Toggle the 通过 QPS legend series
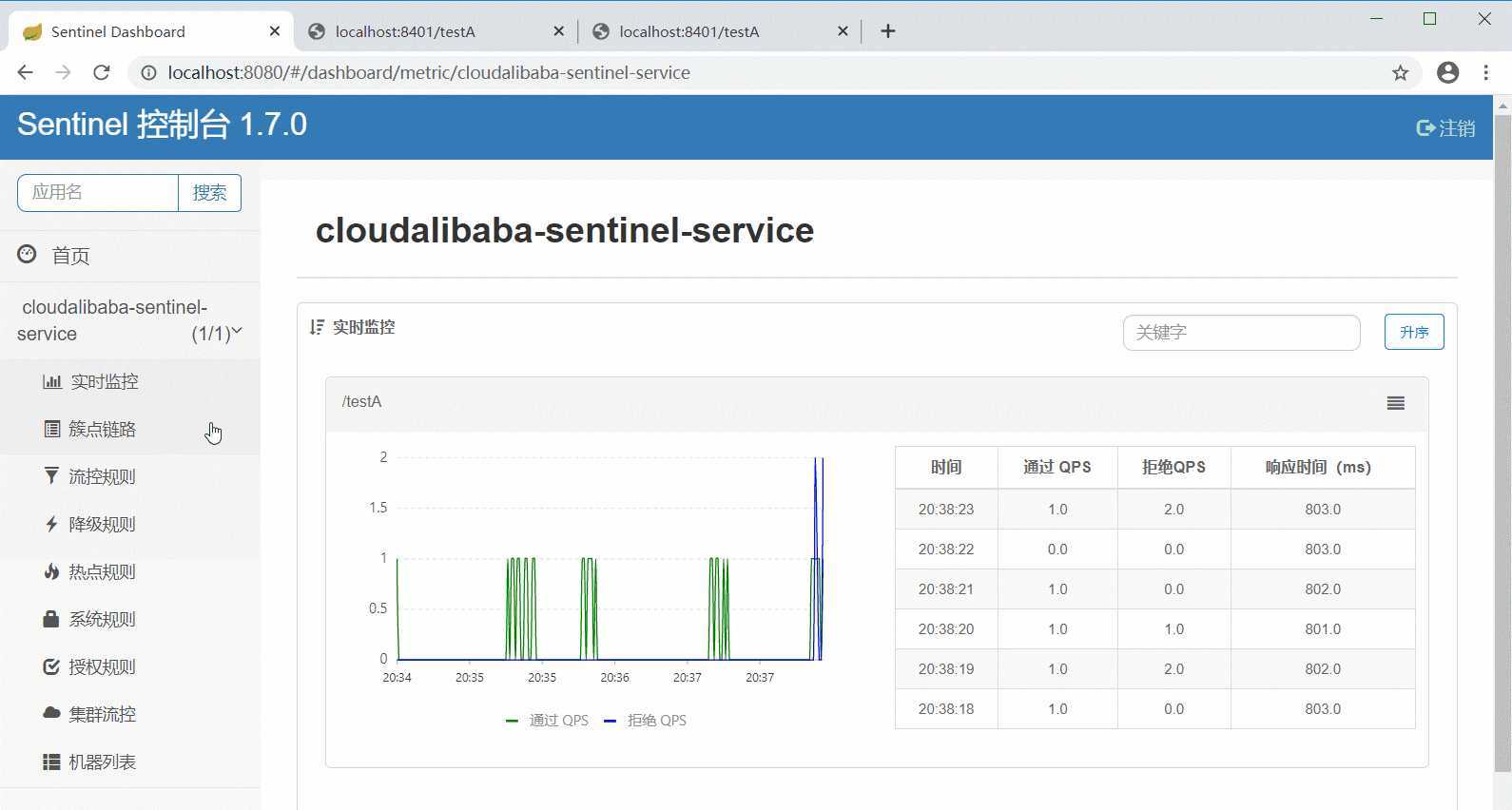1512x810 pixels. pos(548,720)
